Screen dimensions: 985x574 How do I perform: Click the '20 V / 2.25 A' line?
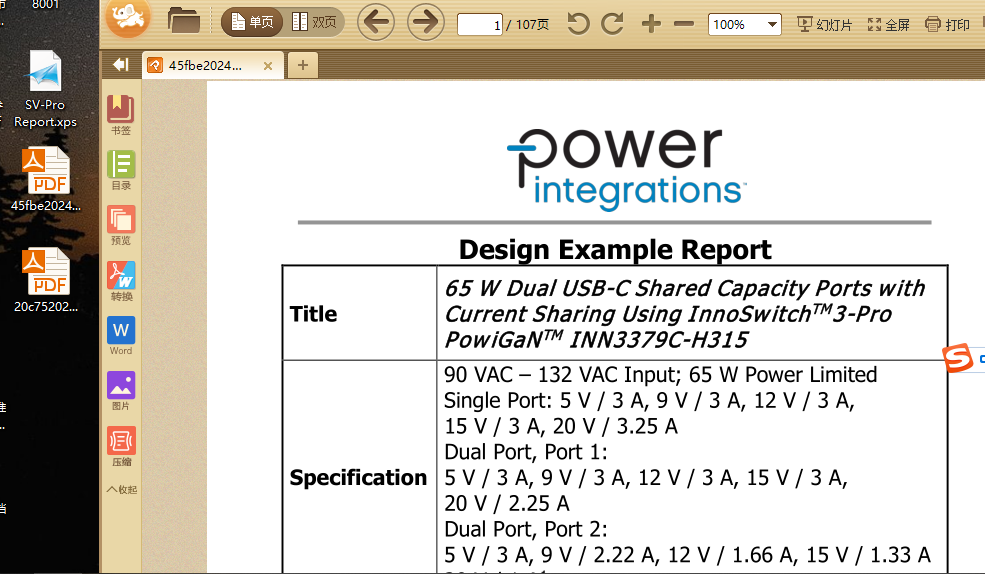point(506,504)
